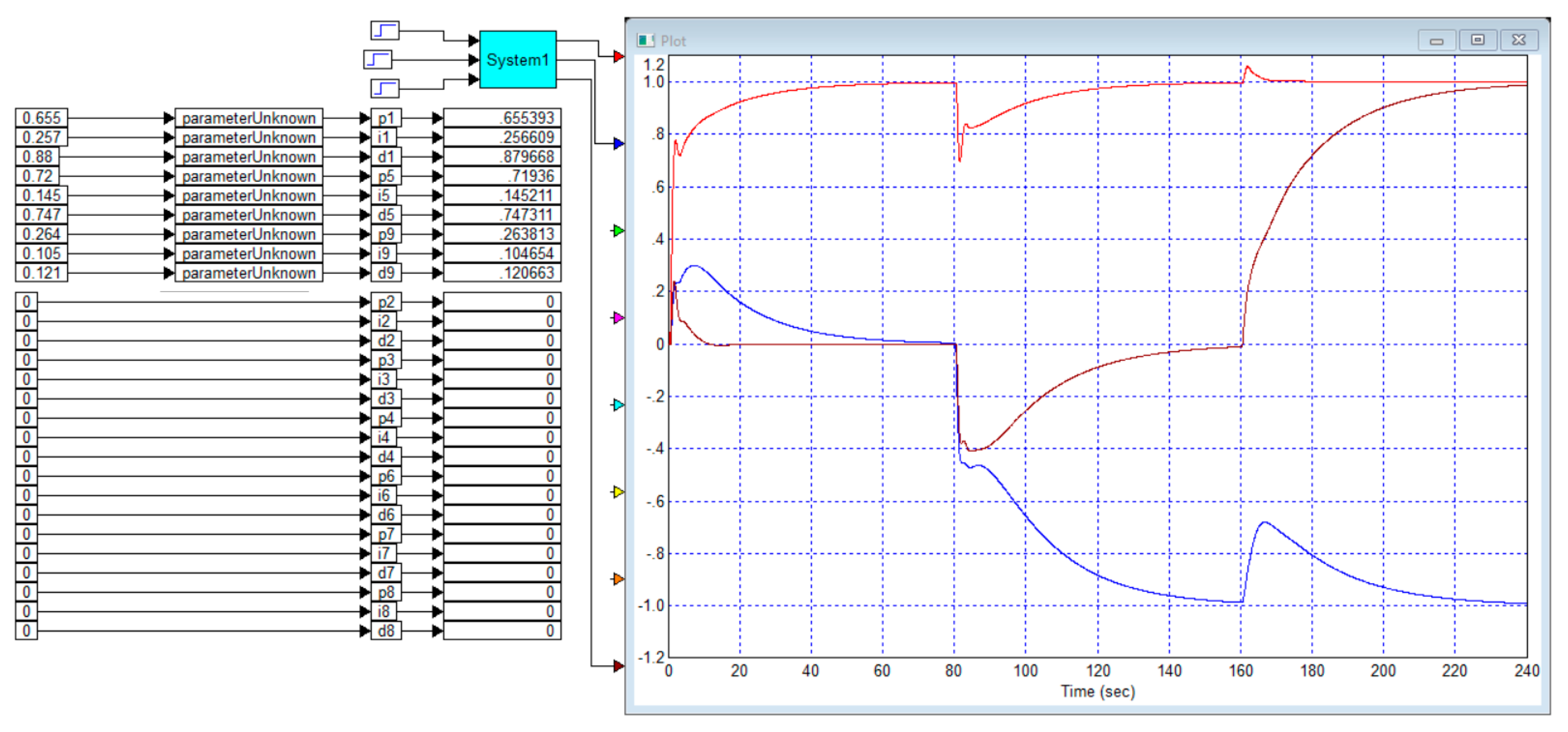Select the 0.88 constant block
Viewport: 1568px width, 732px height.
37,157
